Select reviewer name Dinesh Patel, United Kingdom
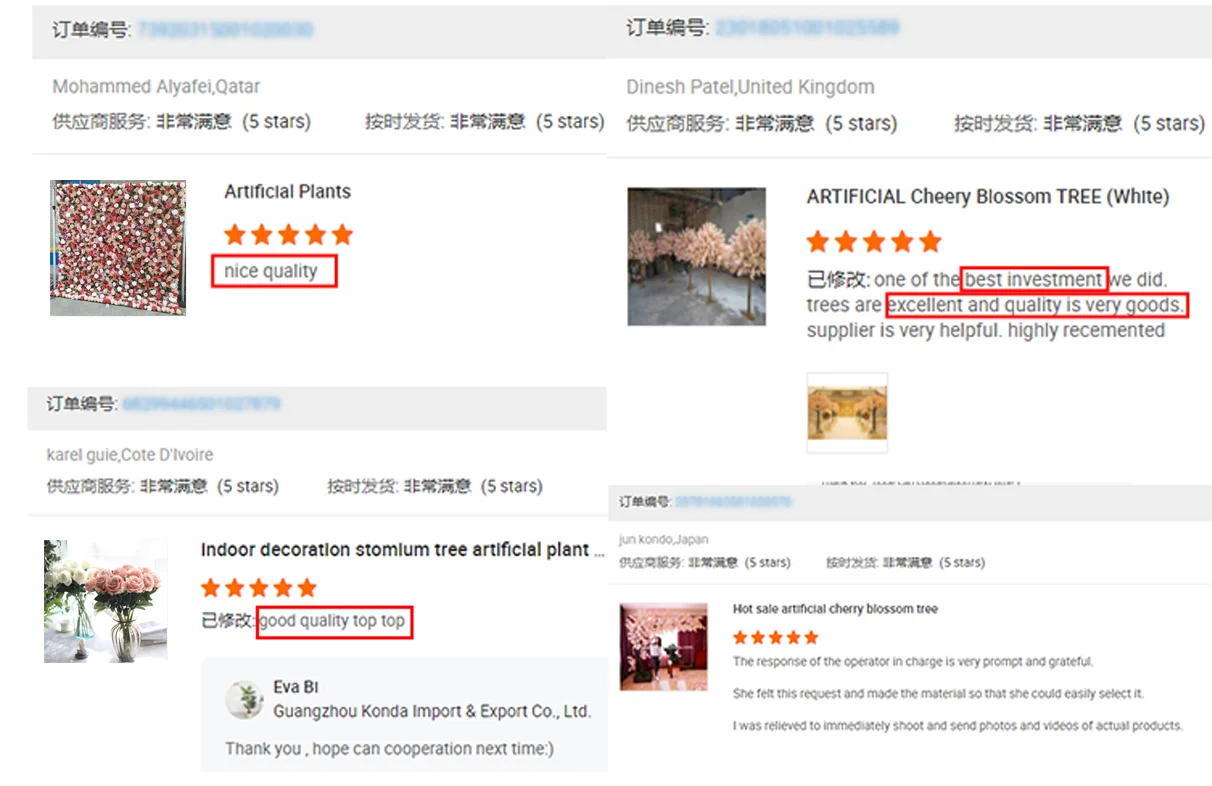1212x786 pixels. [751, 87]
